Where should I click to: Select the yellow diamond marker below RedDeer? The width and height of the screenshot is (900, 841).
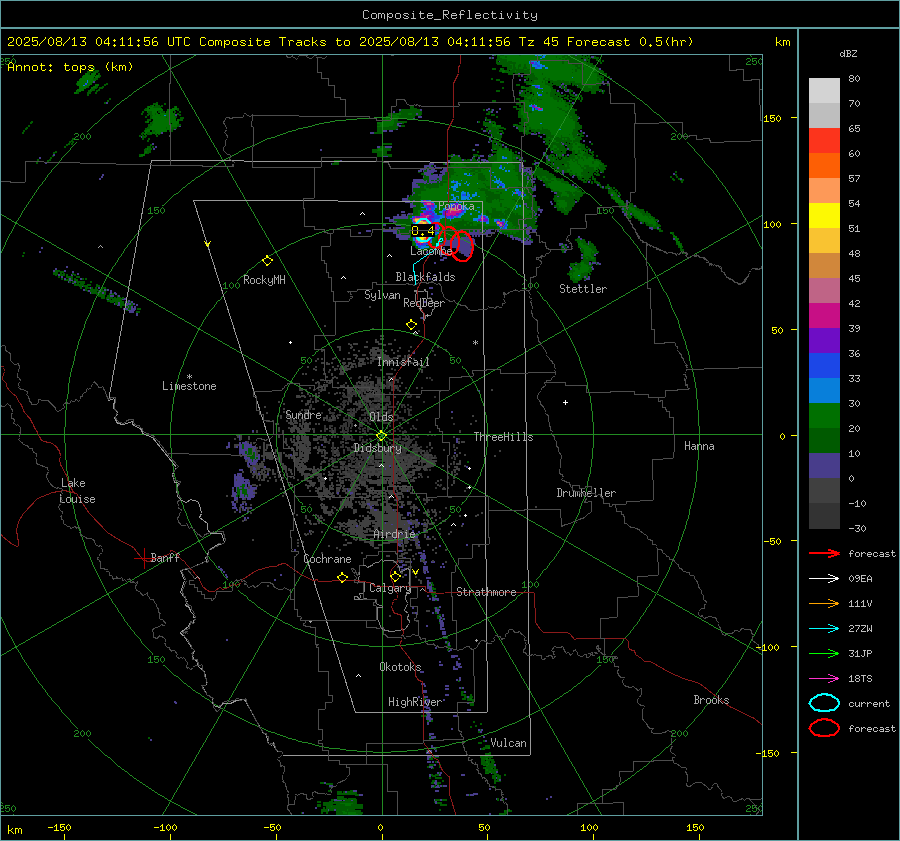tap(411, 325)
